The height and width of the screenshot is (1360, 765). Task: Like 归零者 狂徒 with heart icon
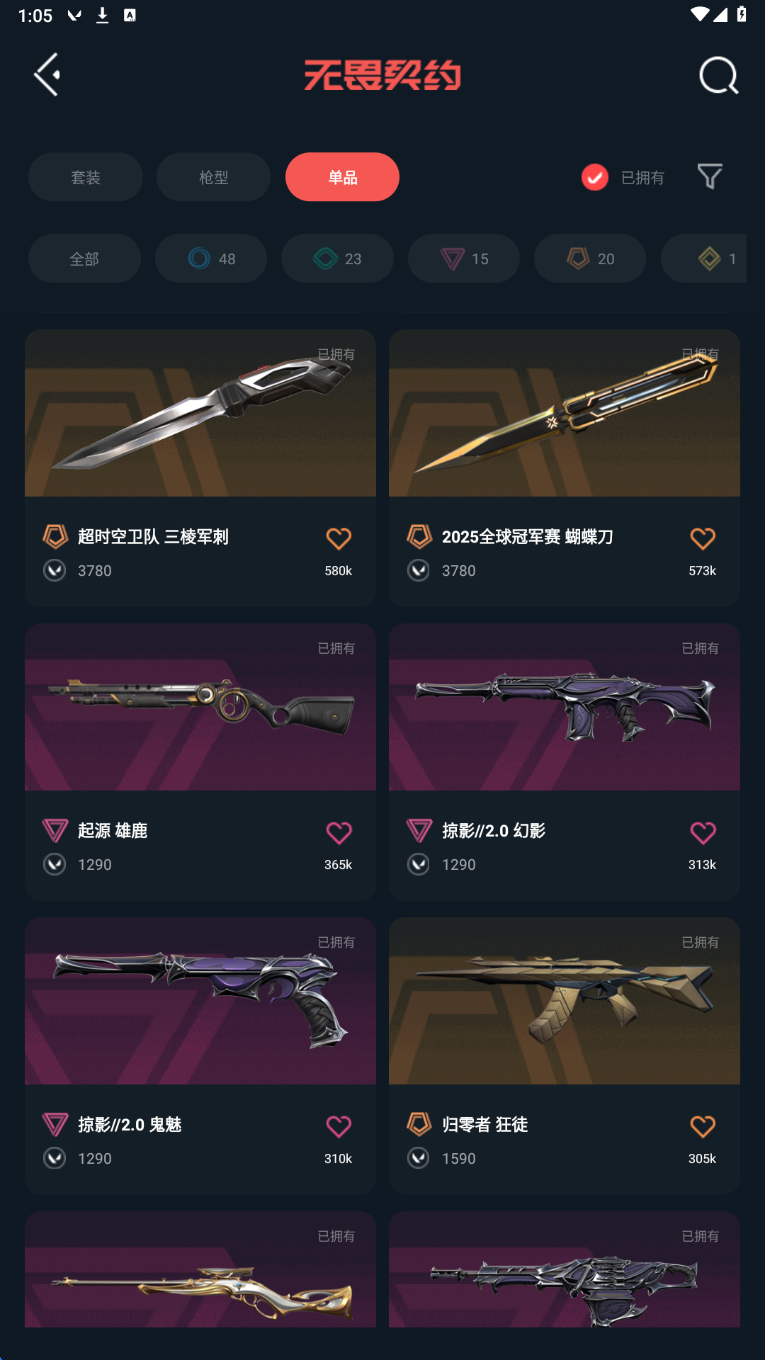pos(703,1127)
